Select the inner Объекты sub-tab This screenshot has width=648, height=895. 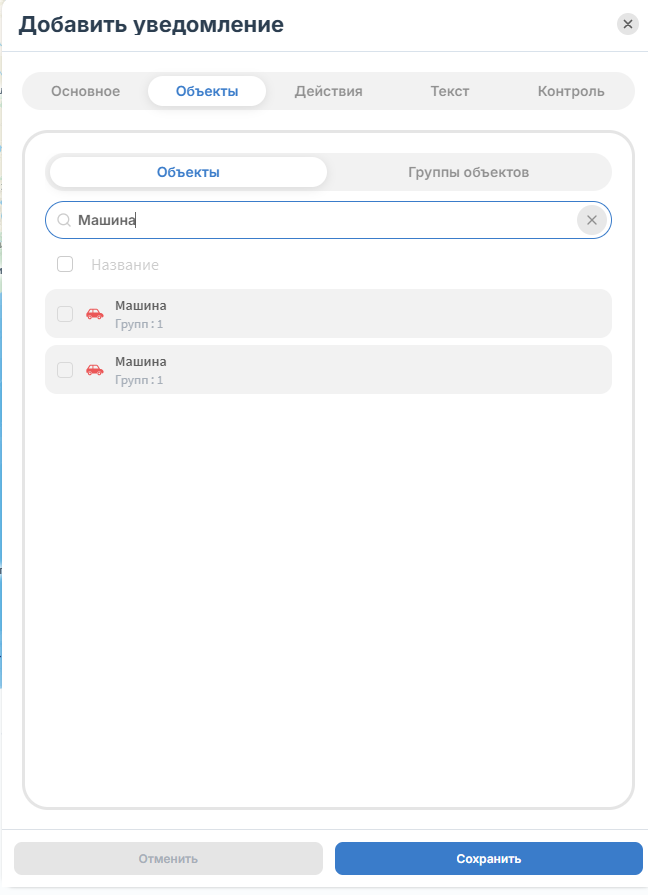188,172
